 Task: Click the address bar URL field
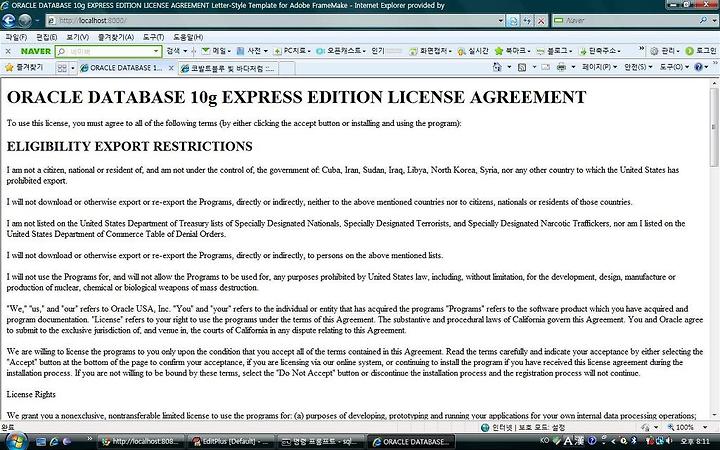272,20
